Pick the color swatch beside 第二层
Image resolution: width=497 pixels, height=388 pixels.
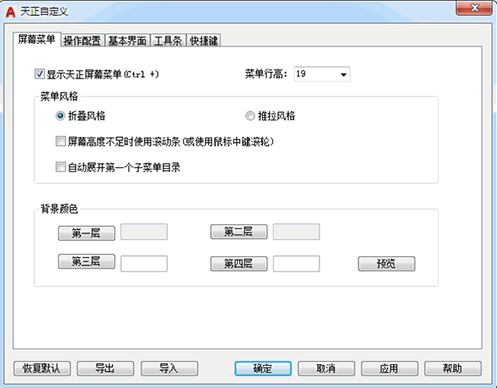click(x=296, y=232)
